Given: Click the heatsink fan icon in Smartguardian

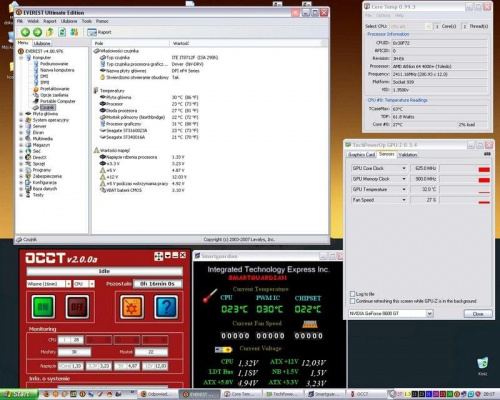Looking at the screenshot, I should pos(310,324).
